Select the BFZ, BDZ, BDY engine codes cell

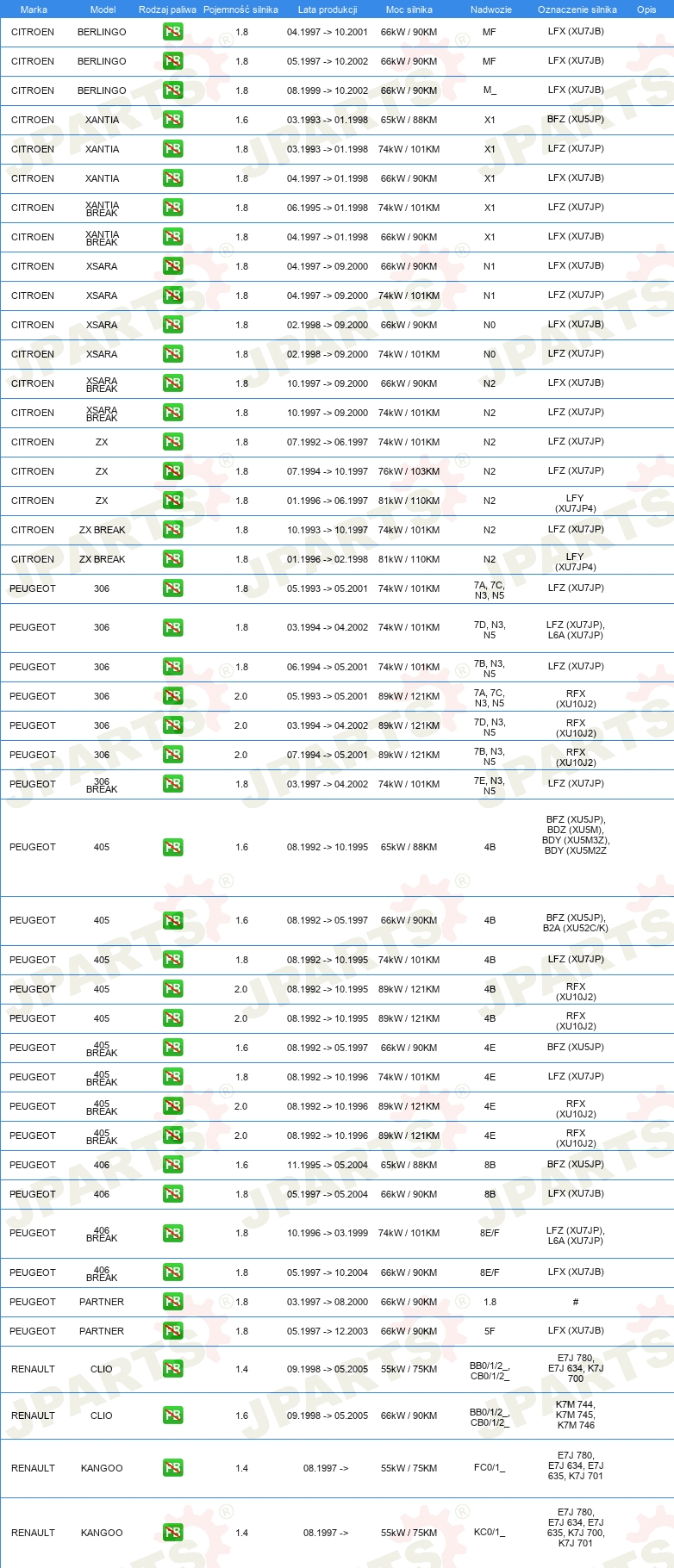tap(576, 835)
